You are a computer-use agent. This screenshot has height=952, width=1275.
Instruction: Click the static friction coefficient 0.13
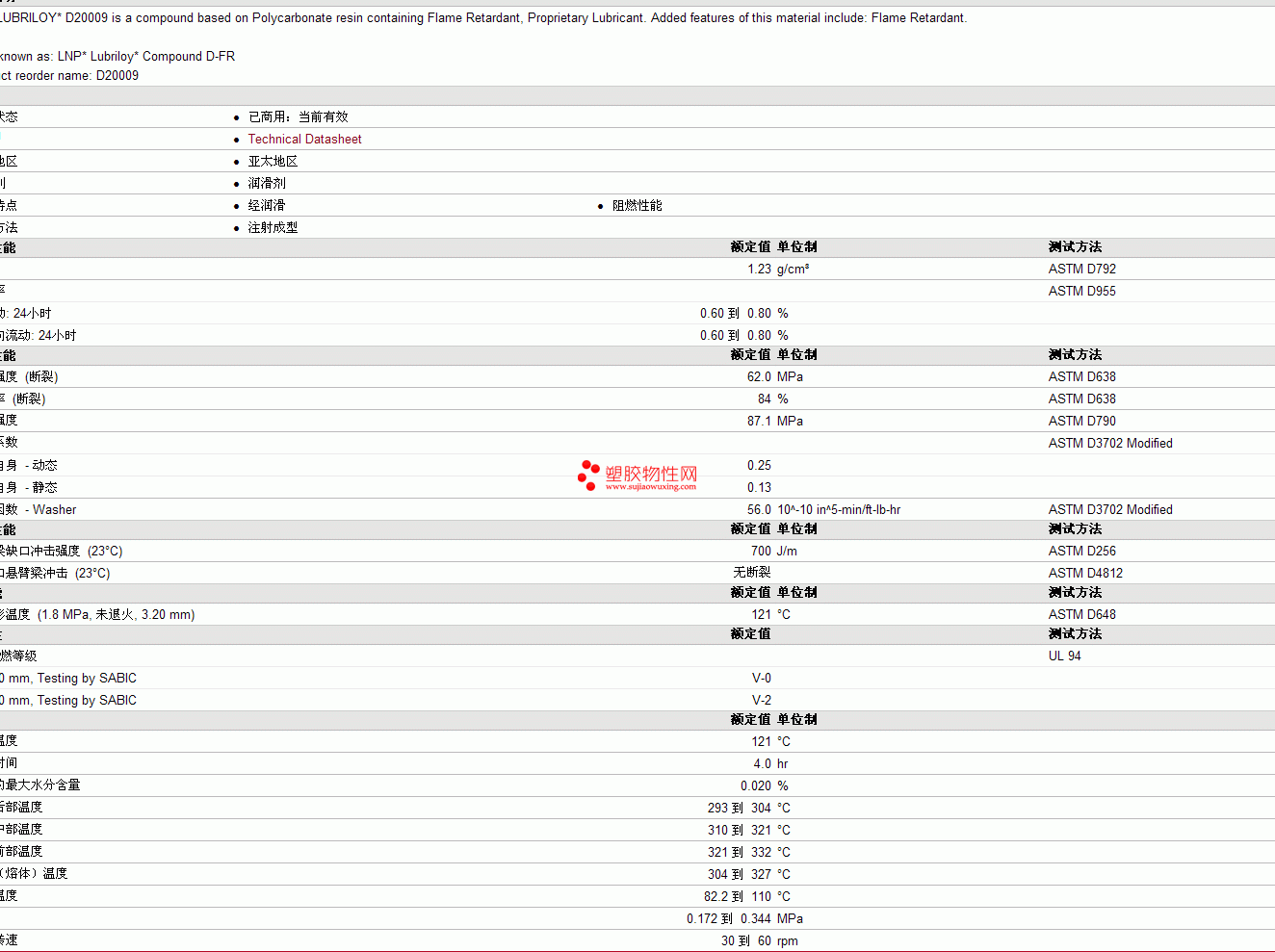pos(759,487)
